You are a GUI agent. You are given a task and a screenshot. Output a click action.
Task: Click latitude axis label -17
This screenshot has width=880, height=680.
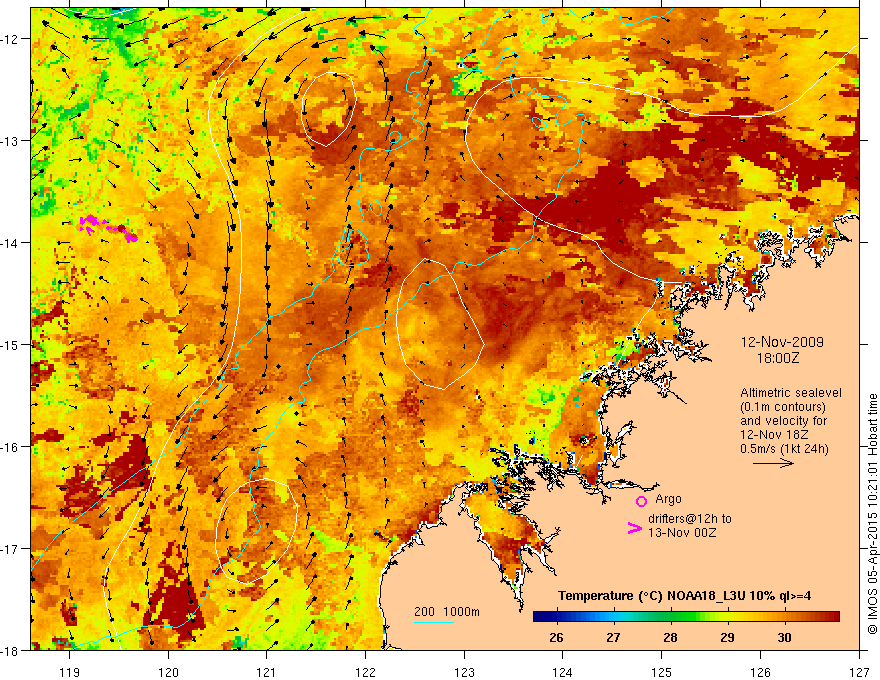[x=10, y=549]
